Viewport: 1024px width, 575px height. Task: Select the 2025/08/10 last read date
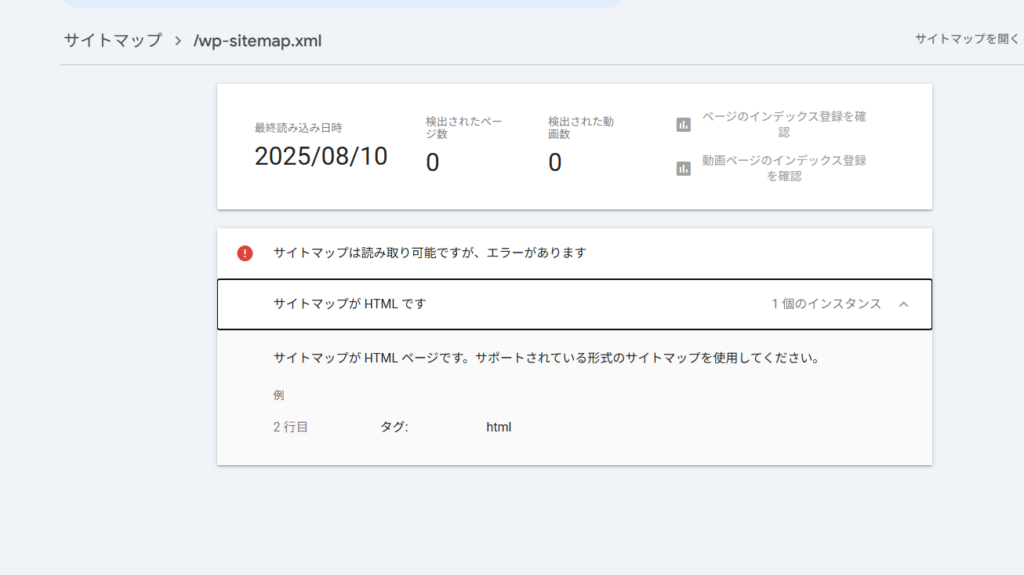(x=321, y=157)
